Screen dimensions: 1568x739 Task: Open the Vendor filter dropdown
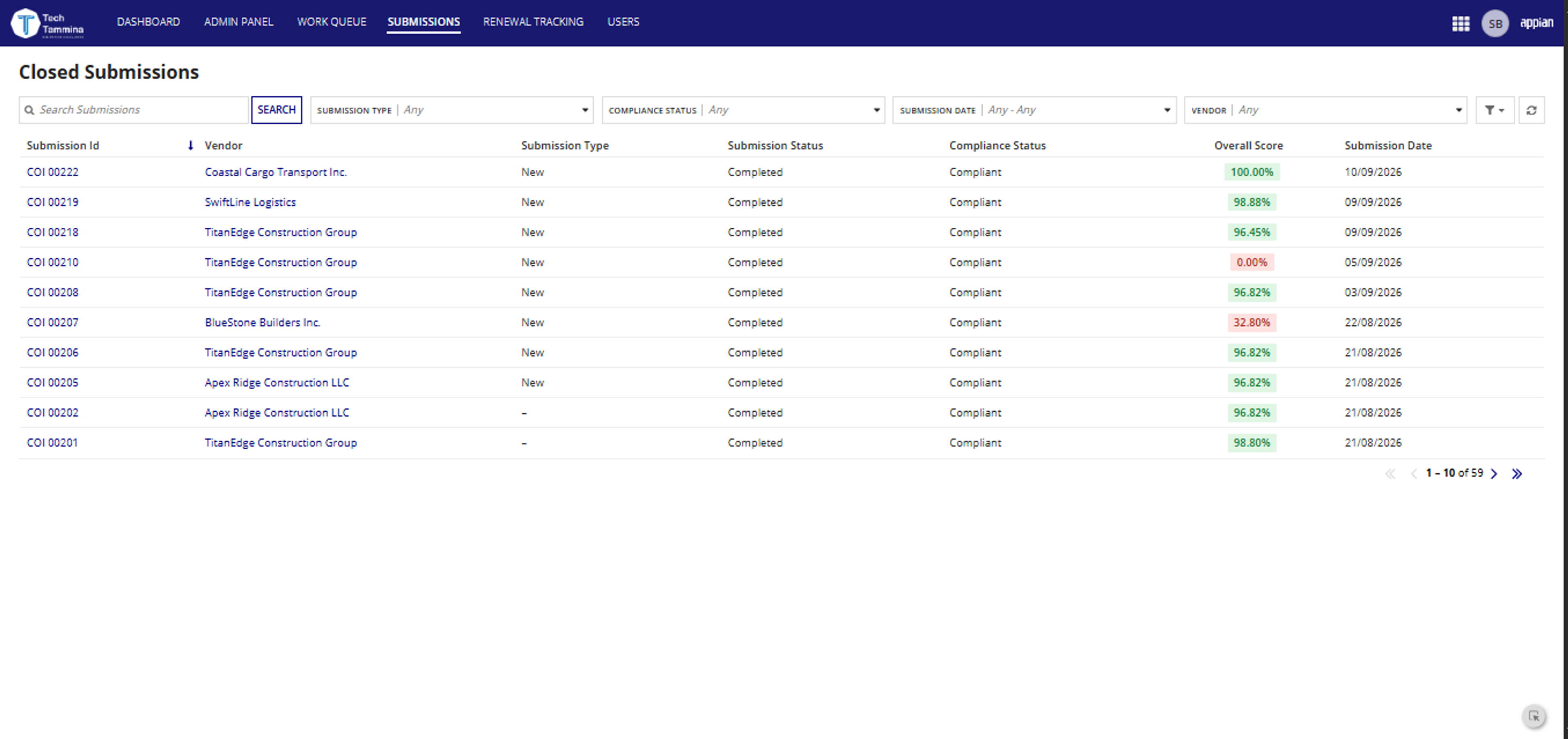pyautogui.click(x=1325, y=110)
